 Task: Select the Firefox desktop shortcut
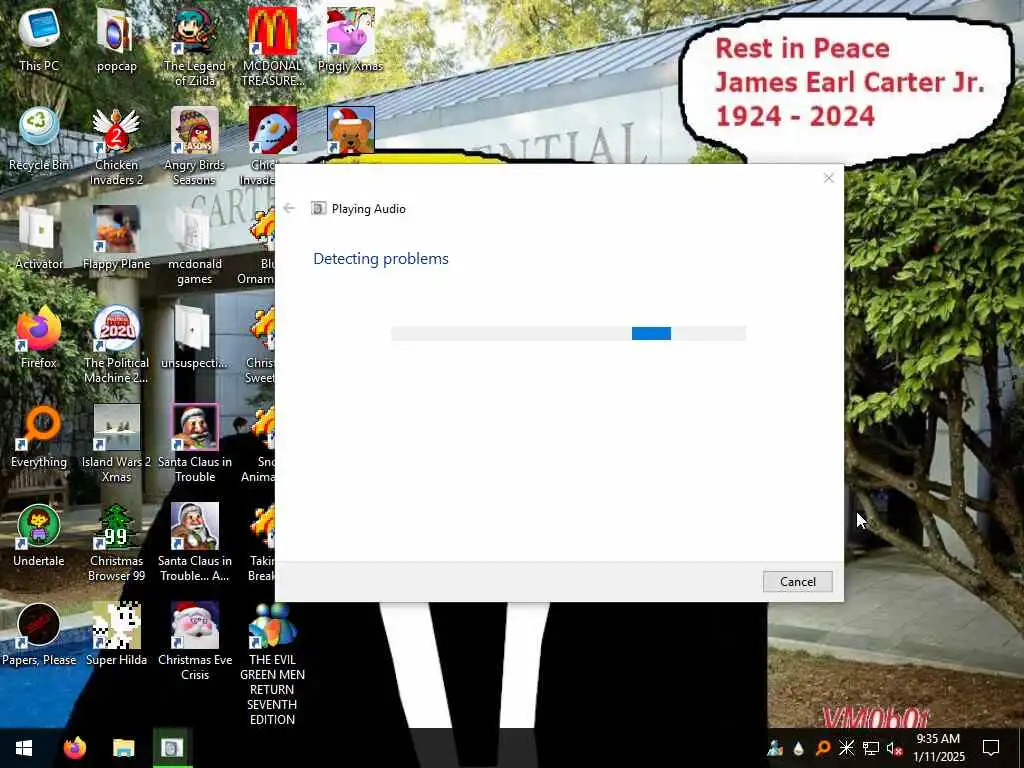(x=39, y=337)
